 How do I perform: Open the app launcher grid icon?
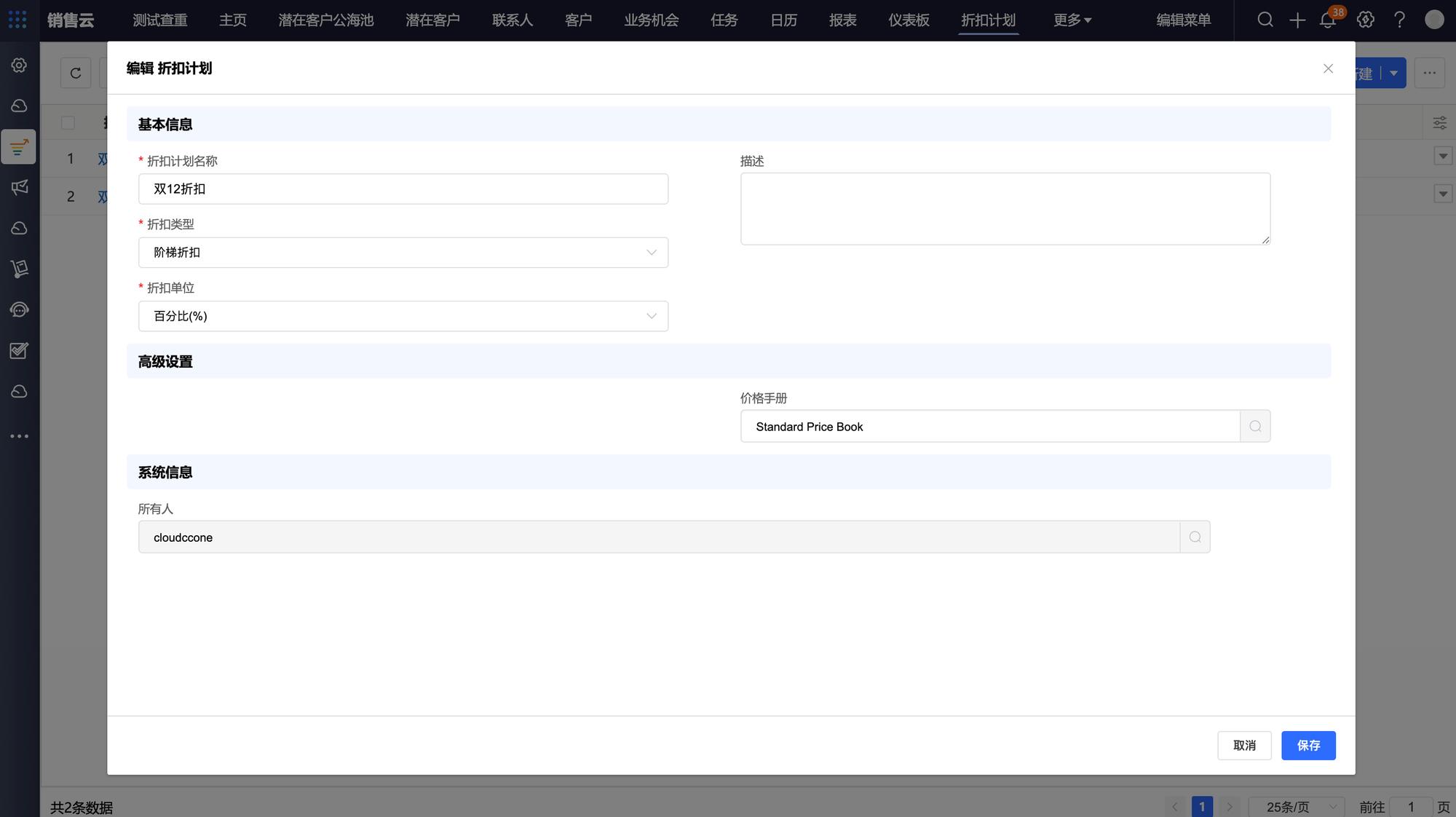[x=17, y=20]
